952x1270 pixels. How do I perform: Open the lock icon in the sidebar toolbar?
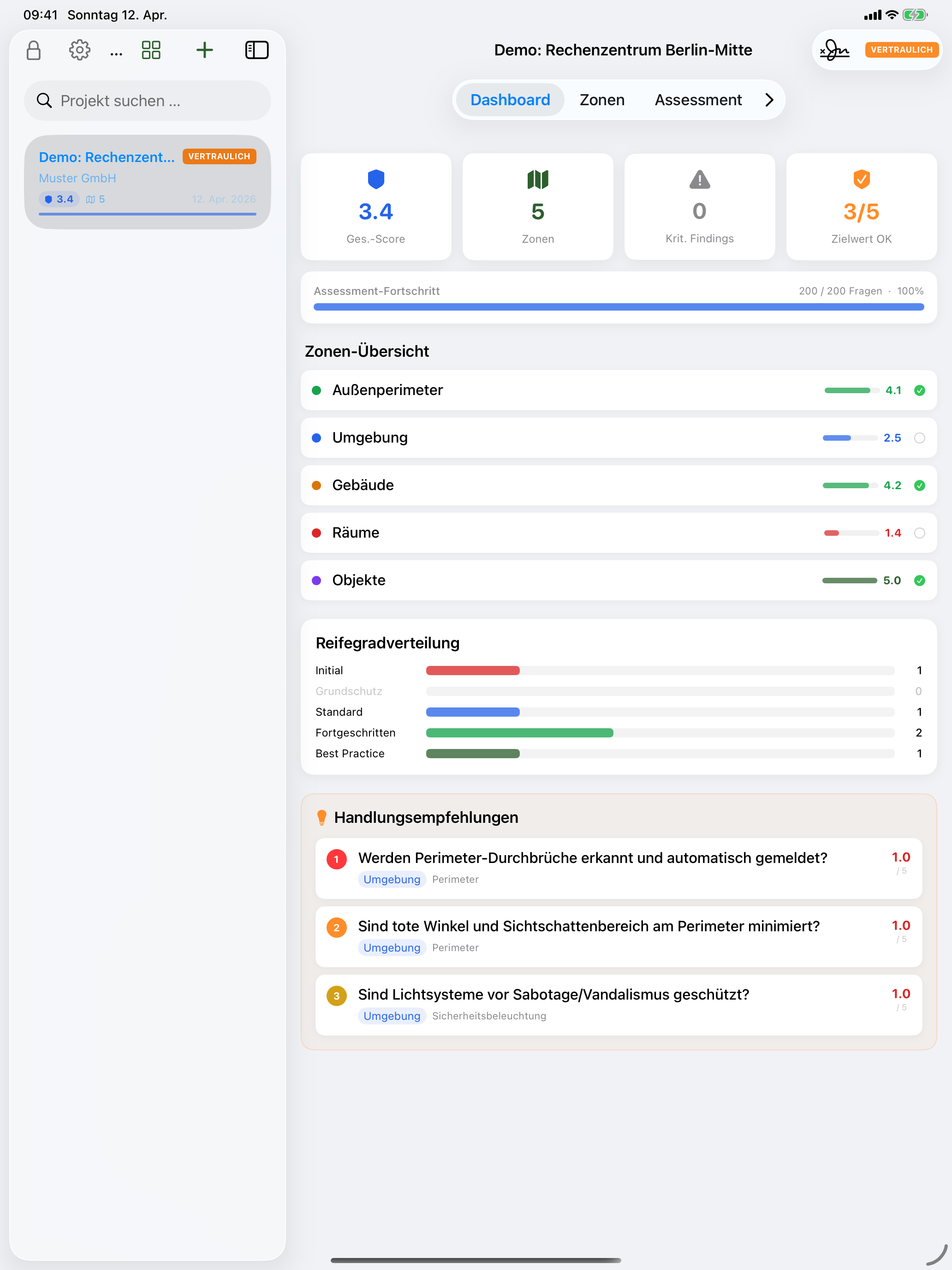[34, 50]
